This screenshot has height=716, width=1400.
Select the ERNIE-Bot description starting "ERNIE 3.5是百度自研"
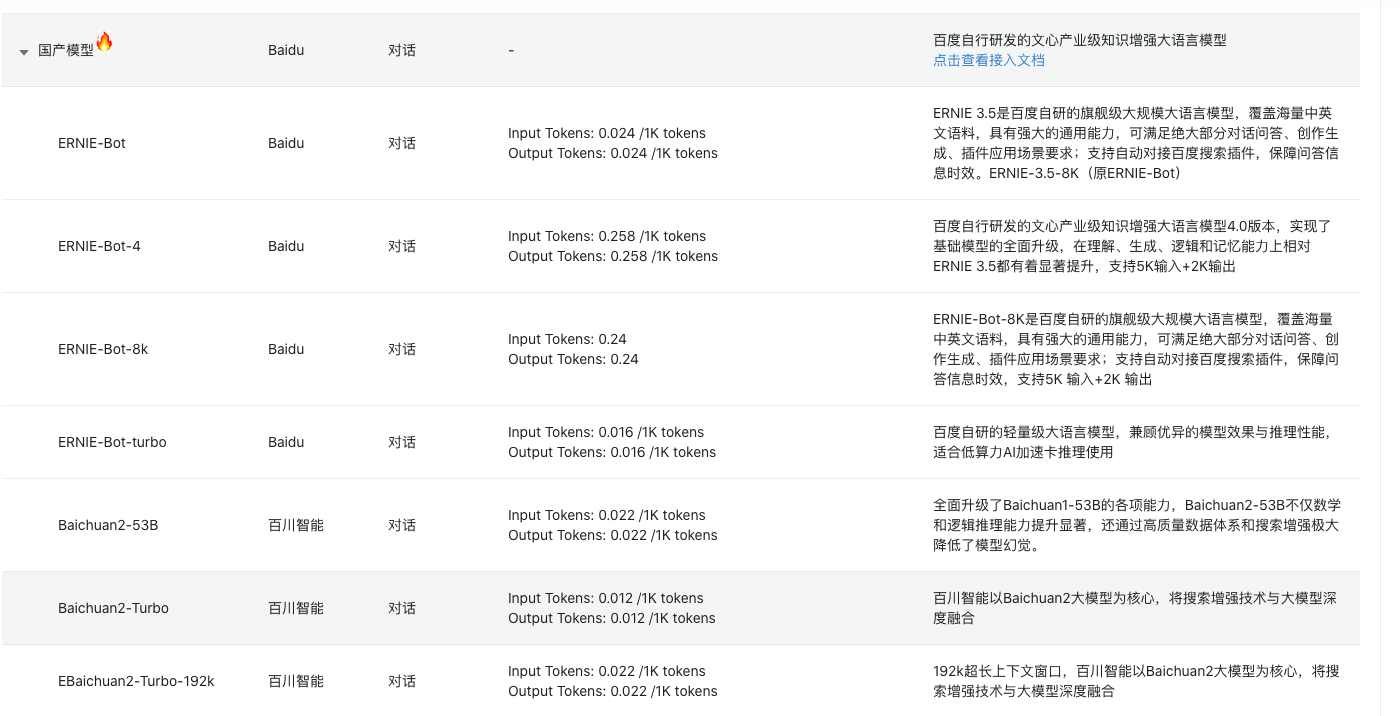(x=1136, y=143)
